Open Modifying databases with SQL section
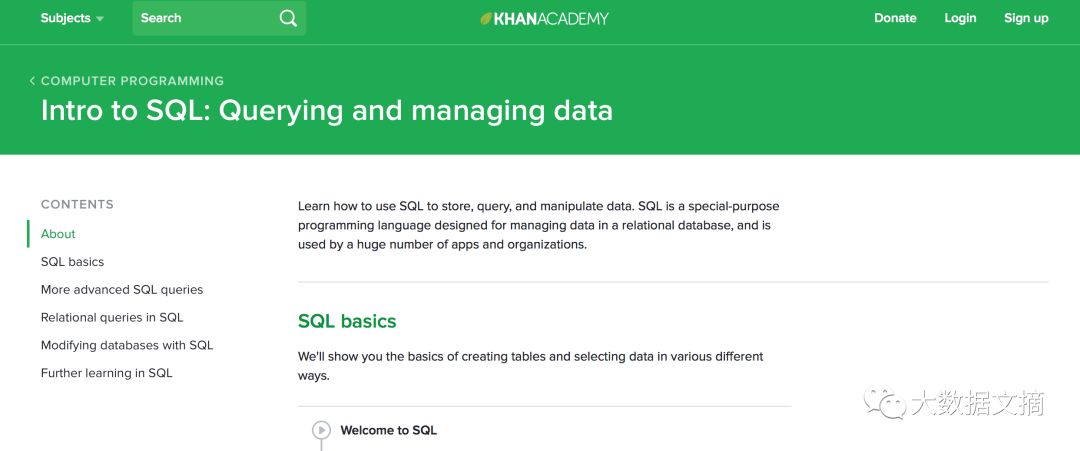 (x=127, y=346)
